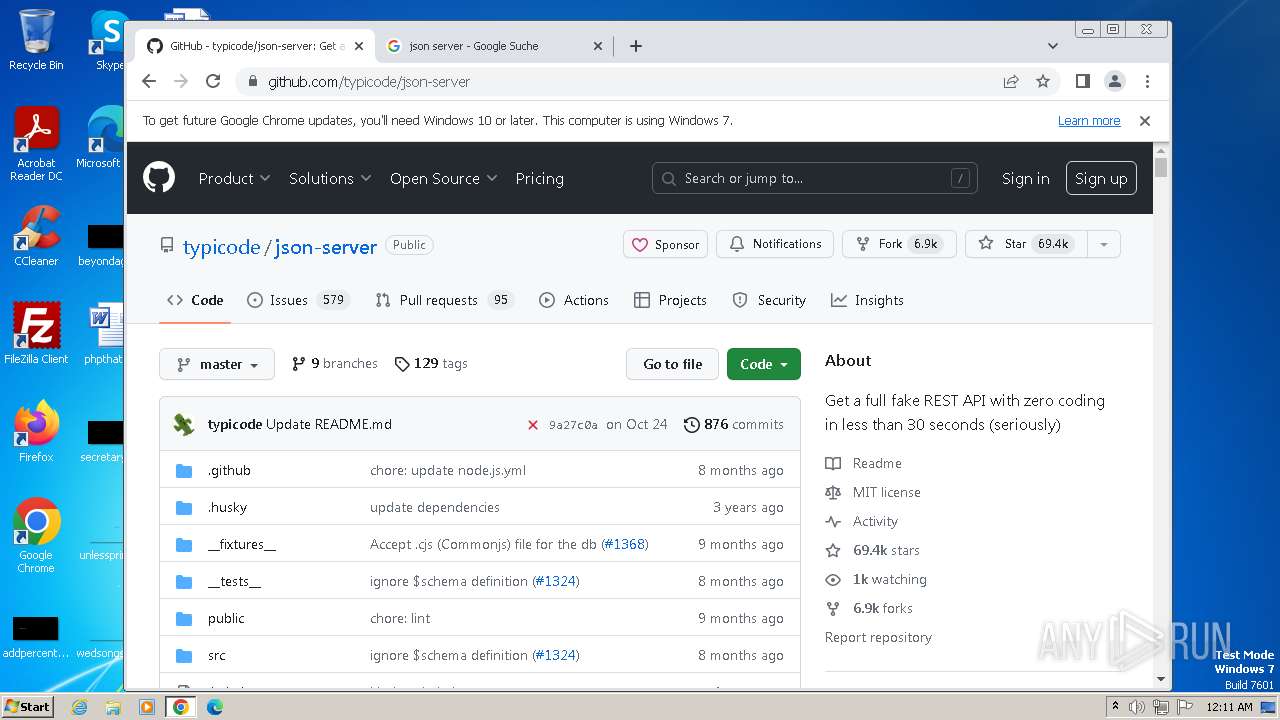Switch to the Issues tab

click(298, 300)
